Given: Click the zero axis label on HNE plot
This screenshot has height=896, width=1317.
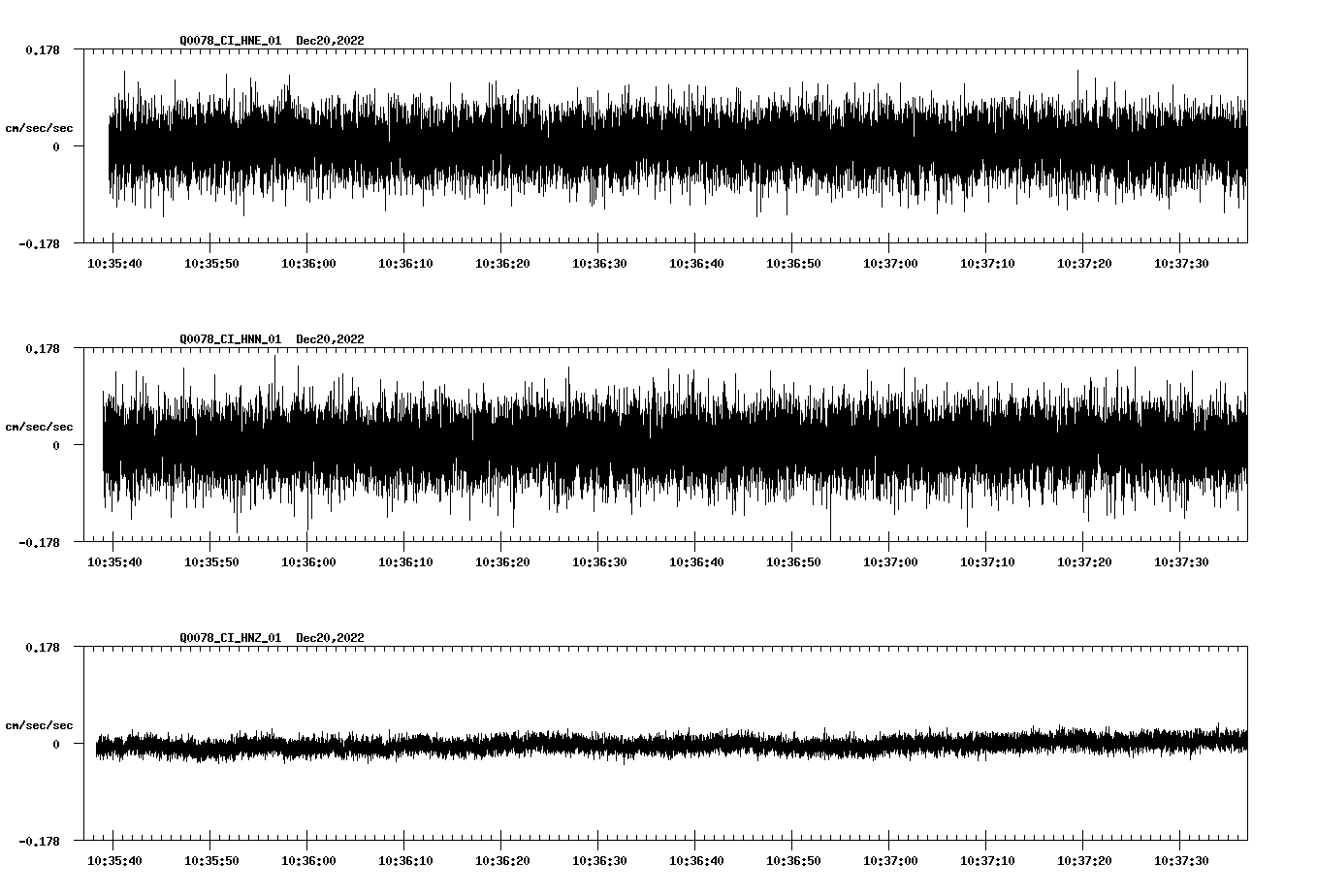Looking at the screenshot, I should 56,147.
